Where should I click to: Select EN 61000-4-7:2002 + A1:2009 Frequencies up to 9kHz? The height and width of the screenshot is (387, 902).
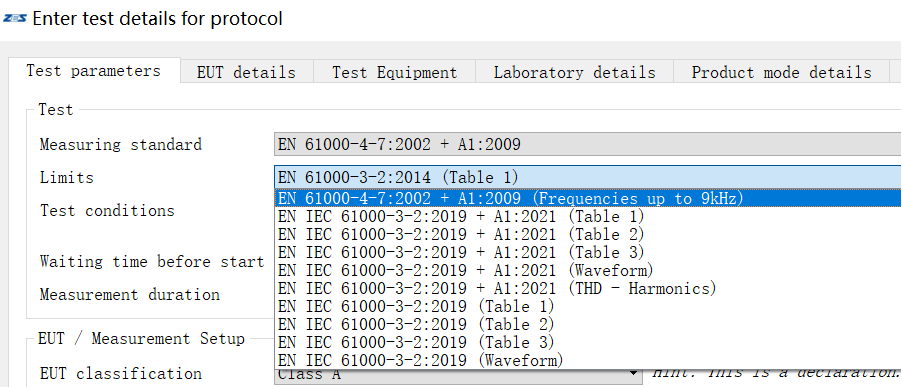pyautogui.click(x=588, y=198)
